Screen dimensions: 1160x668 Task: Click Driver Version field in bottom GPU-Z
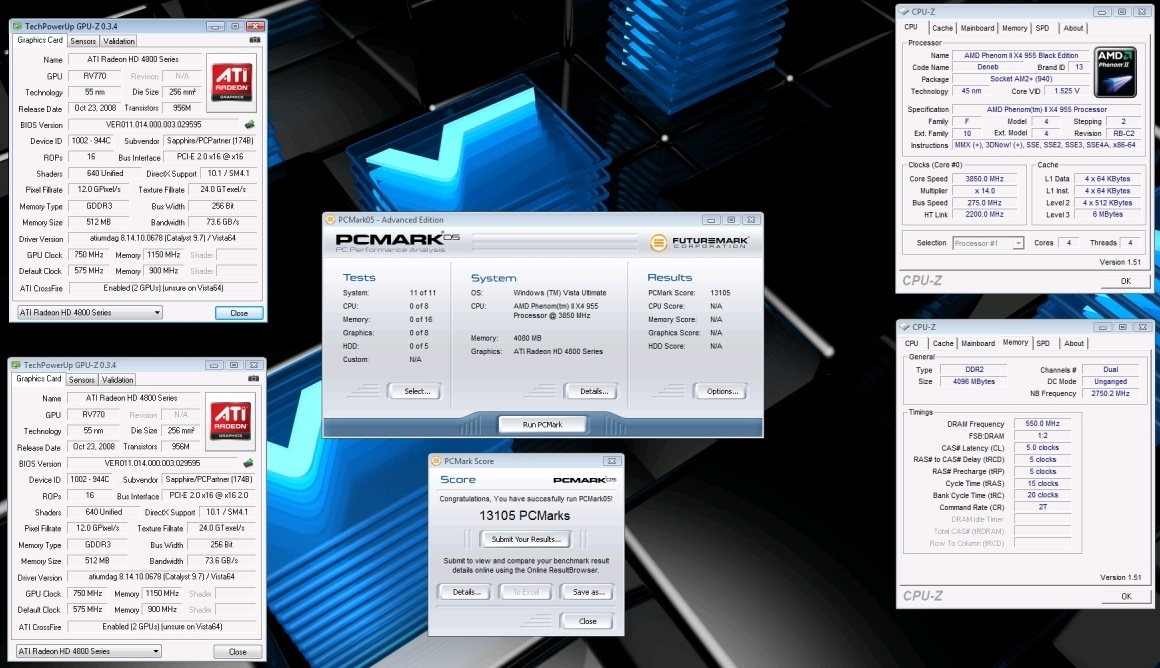161,576
